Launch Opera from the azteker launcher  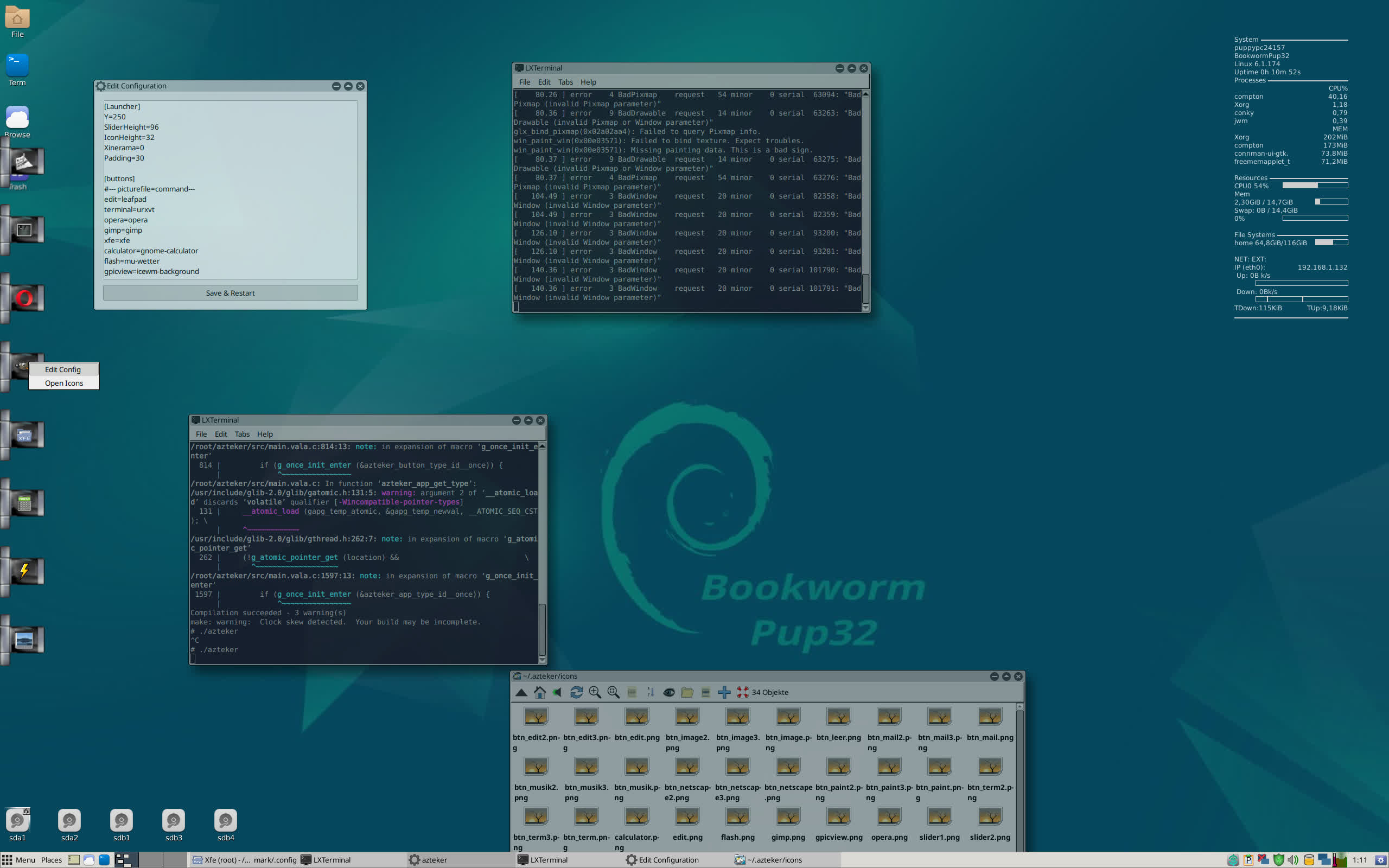tap(24, 298)
